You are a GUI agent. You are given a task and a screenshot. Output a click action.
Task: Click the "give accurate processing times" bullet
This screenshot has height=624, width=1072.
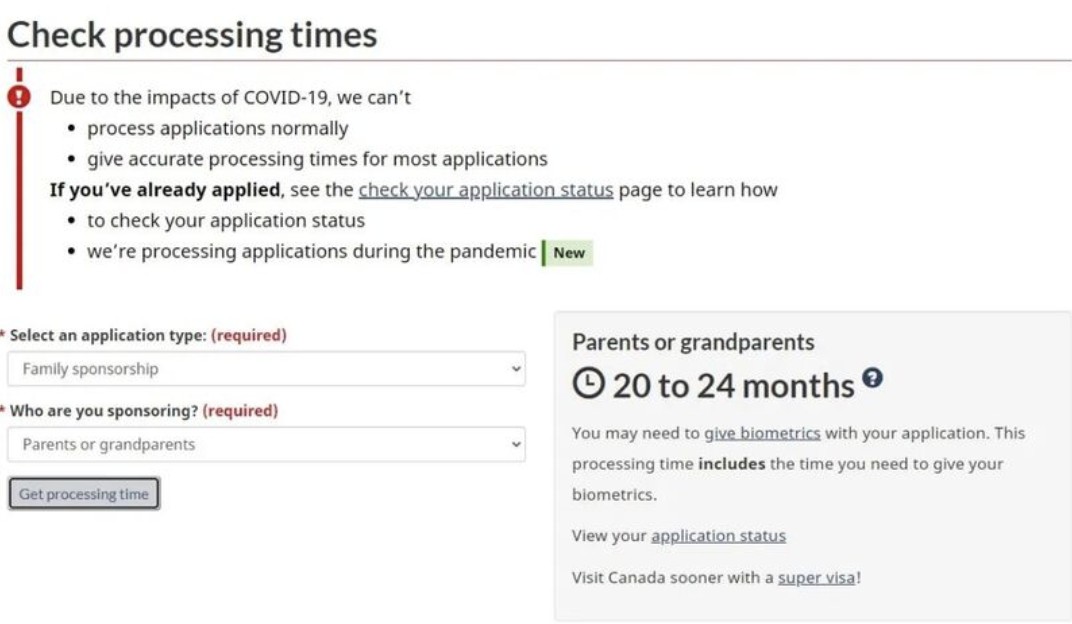317,159
